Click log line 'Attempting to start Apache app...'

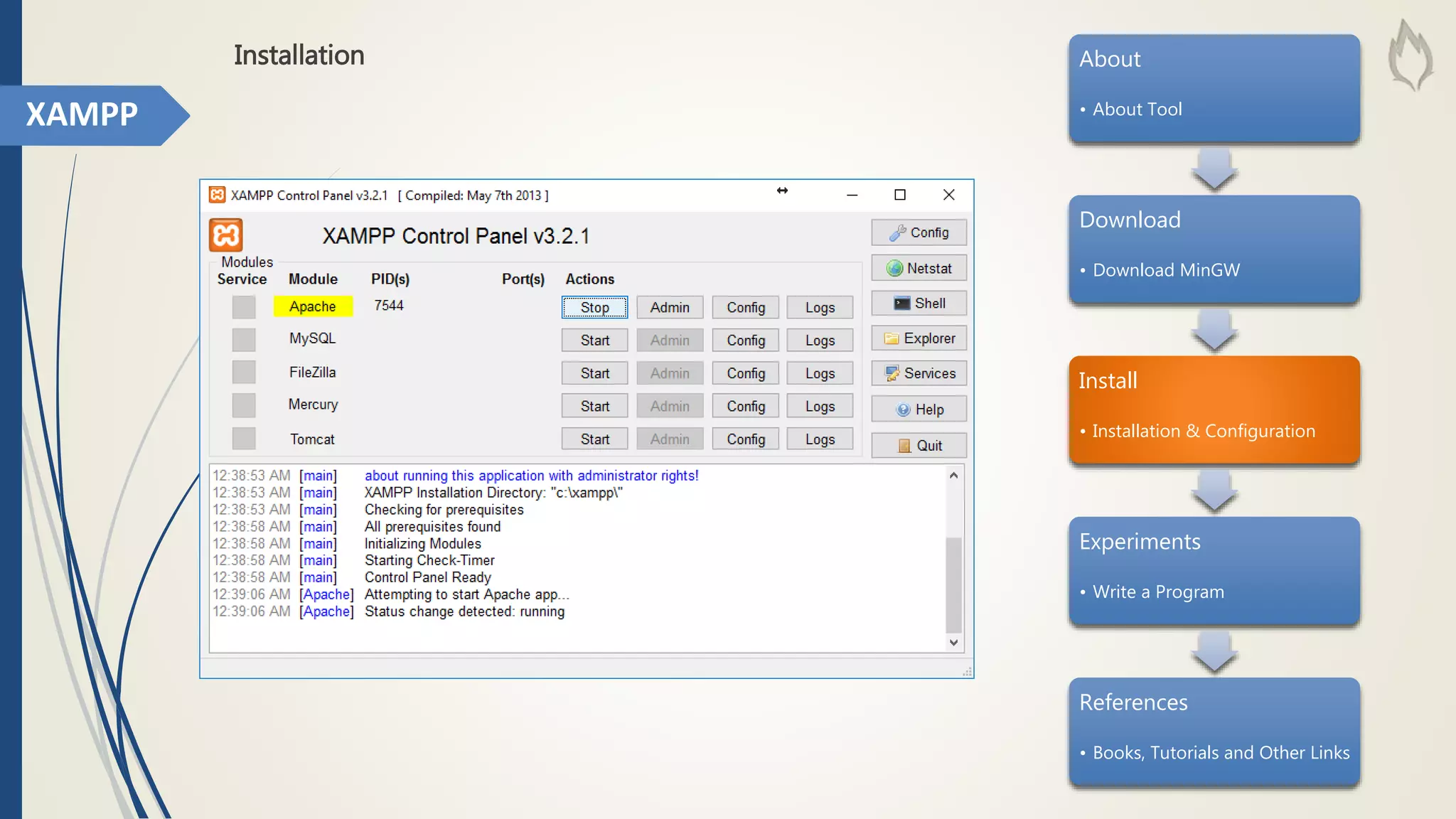point(467,594)
